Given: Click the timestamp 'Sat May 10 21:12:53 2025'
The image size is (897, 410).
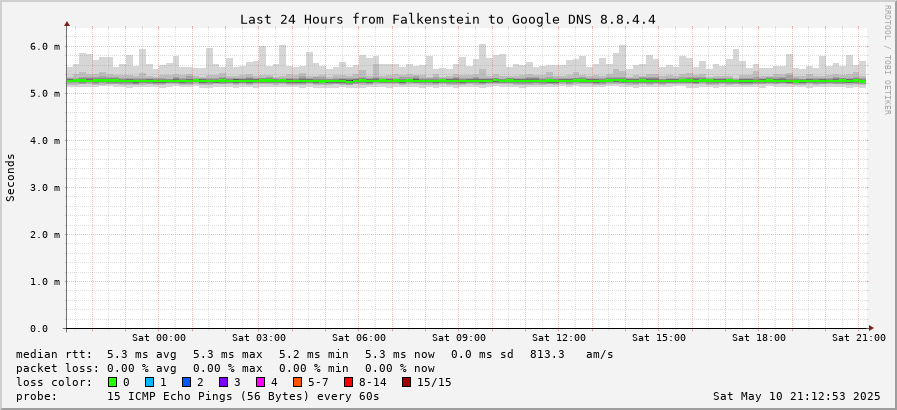Looking at the screenshot, I should (797, 396).
